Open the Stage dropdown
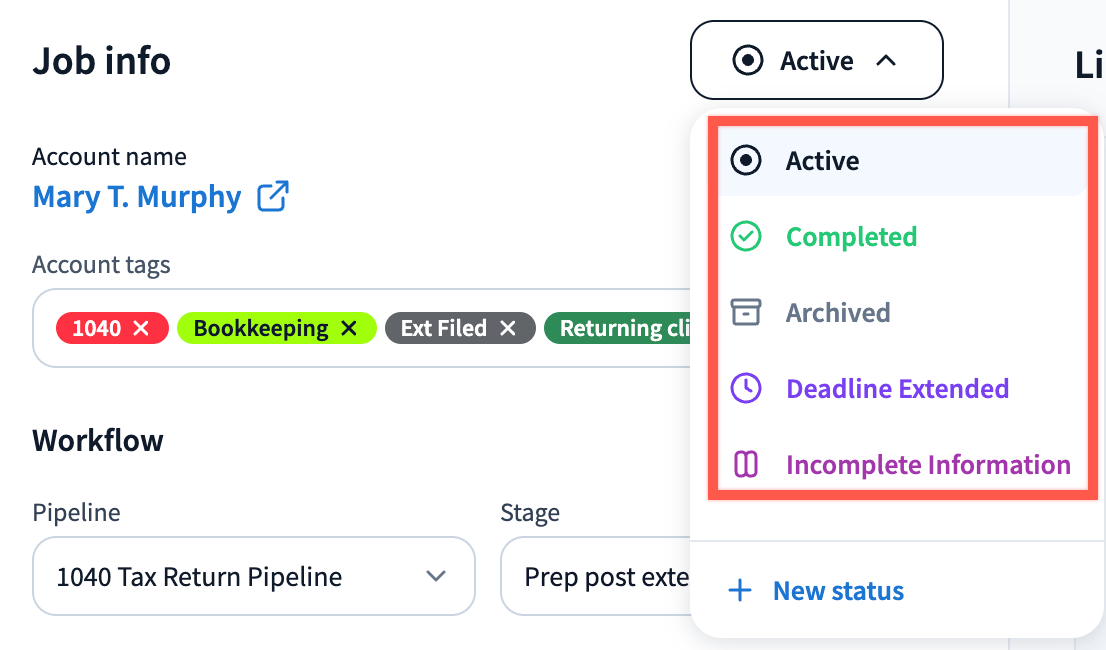 pyautogui.click(x=596, y=577)
